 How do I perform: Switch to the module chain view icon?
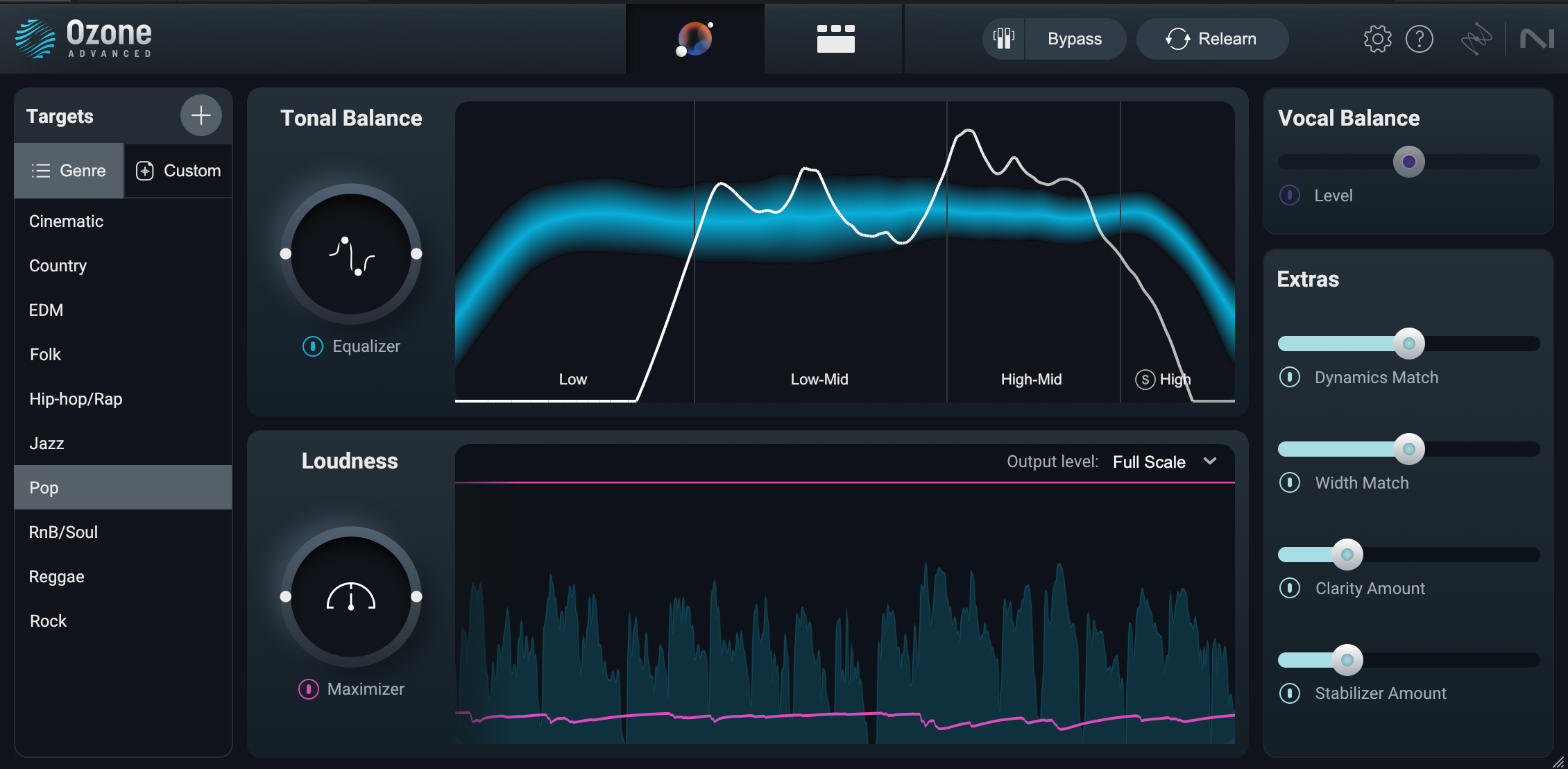point(835,39)
